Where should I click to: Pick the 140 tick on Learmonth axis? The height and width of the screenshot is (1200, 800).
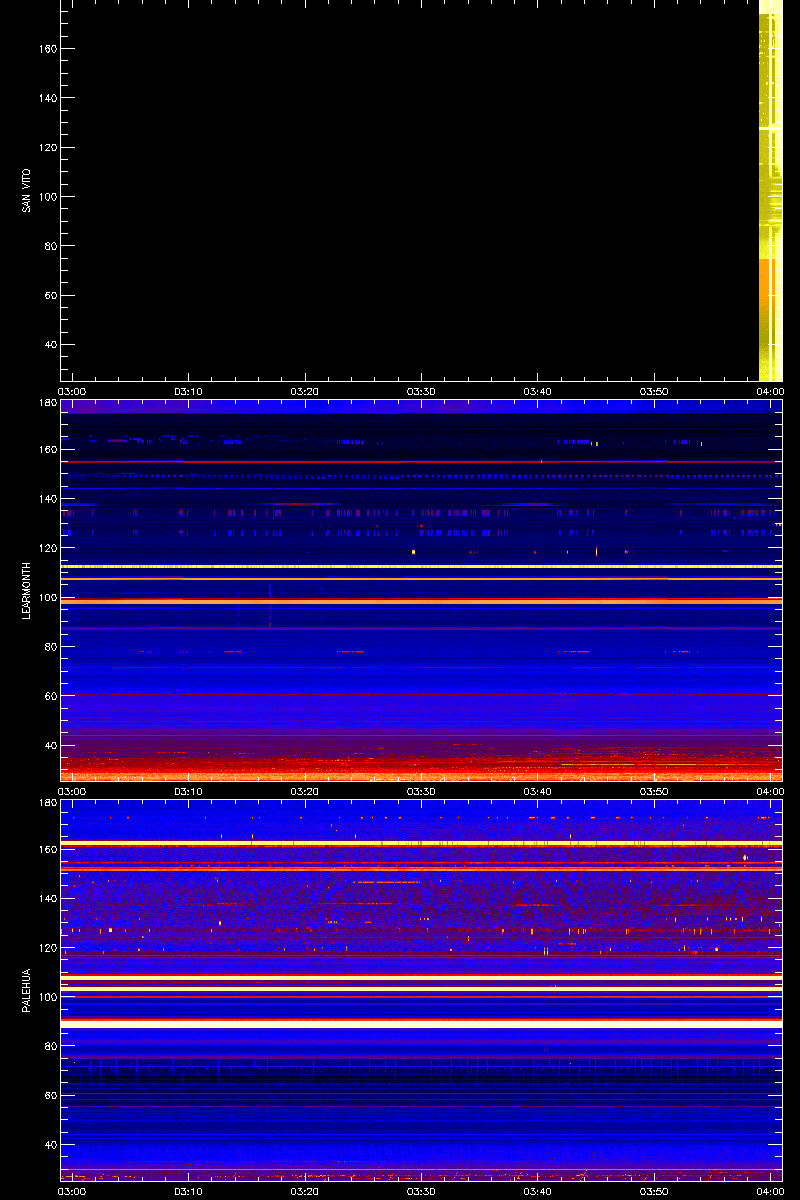(x=49, y=498)
